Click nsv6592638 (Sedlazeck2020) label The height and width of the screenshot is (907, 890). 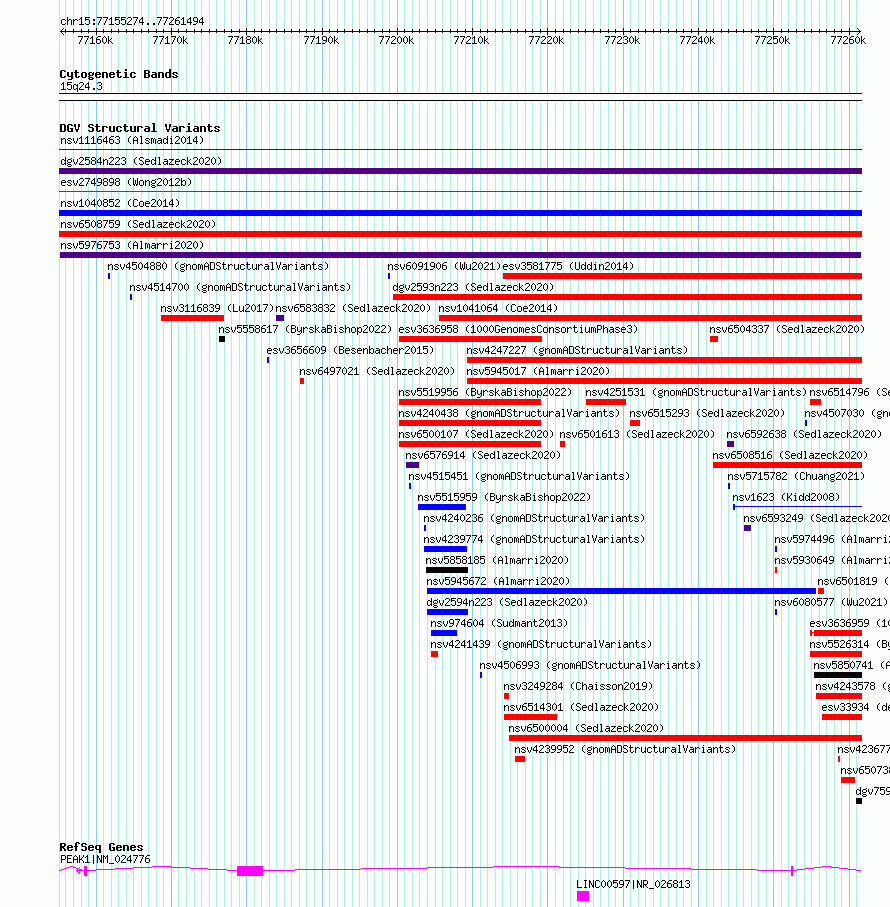pyautogui.click(x=804, y=434)
